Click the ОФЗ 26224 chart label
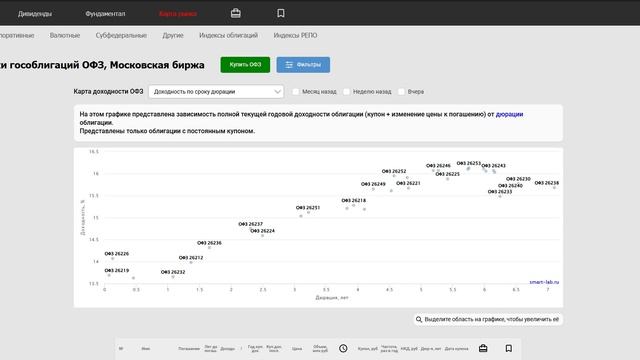The height and width of the screenshot is (360, 640). pos(262,231)
